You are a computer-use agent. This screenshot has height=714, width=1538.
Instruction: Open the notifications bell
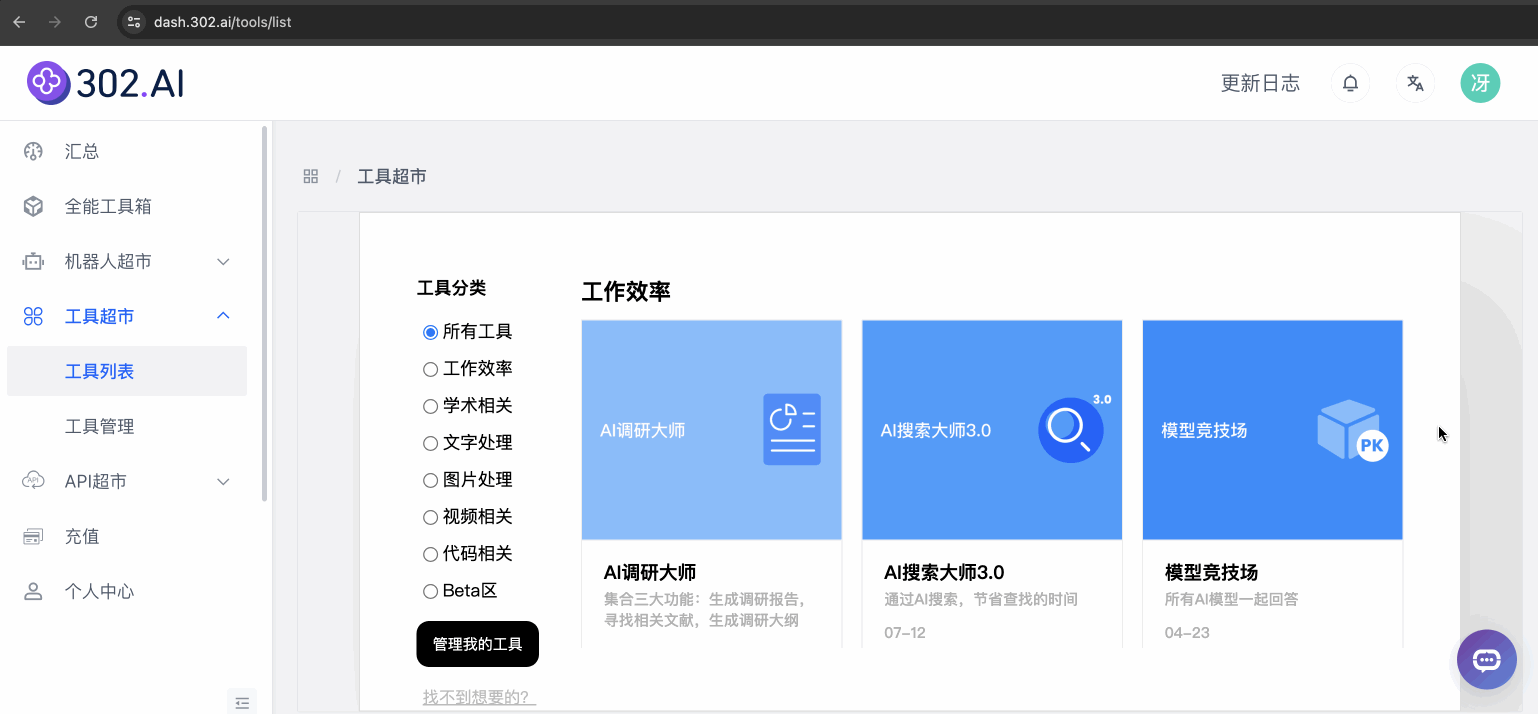[1350, 83]
